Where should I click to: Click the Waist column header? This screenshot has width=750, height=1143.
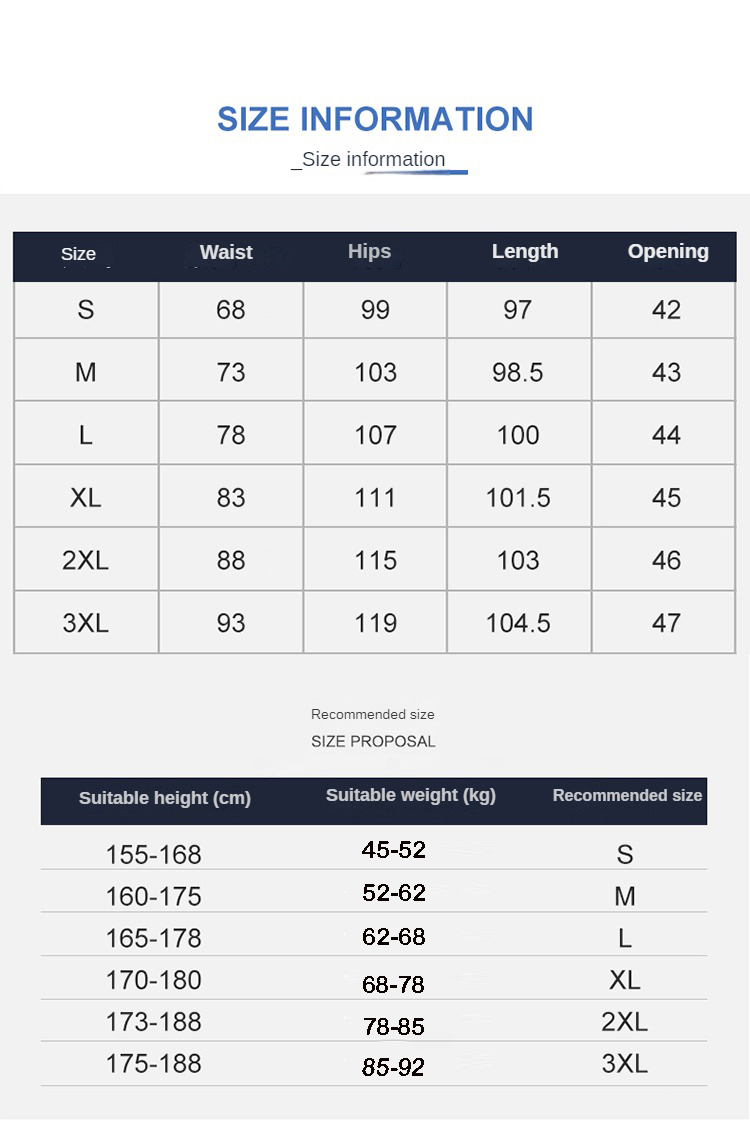tap(226, 252)
